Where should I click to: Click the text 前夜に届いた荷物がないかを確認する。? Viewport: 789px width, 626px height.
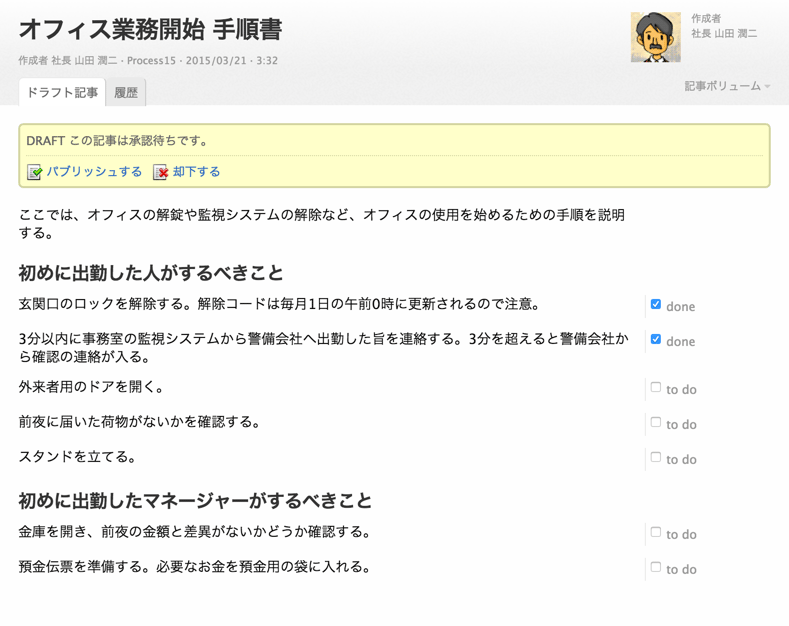140,421
